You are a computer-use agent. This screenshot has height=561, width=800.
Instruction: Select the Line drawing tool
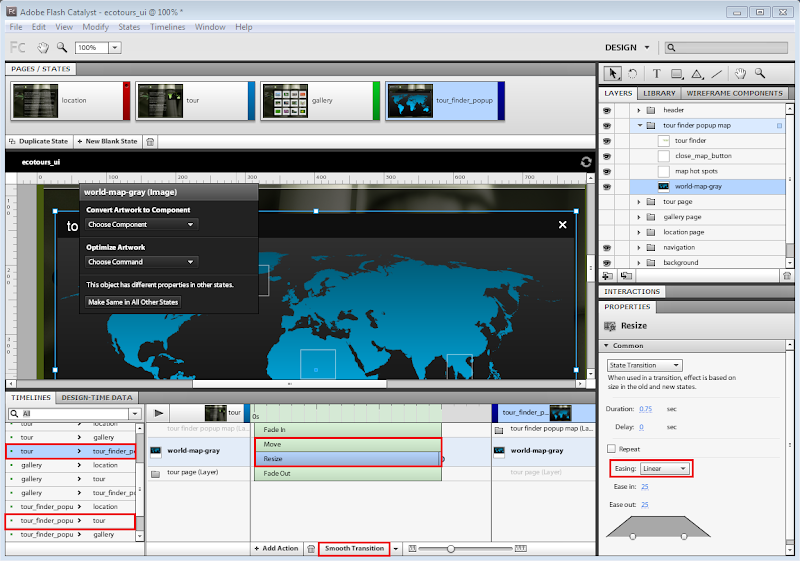pos(717,73)
